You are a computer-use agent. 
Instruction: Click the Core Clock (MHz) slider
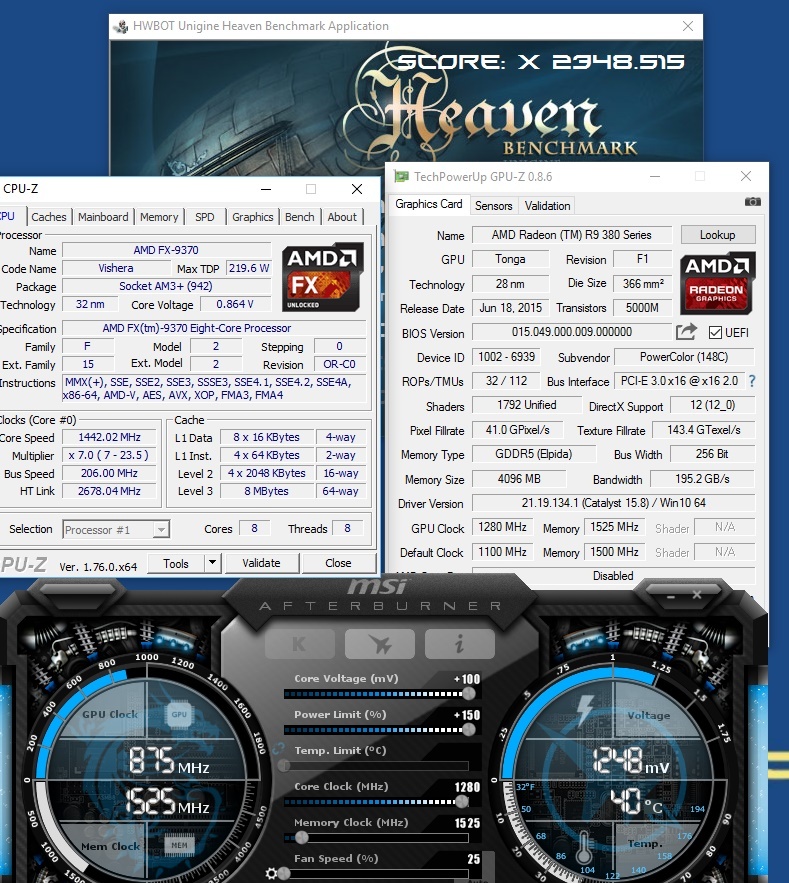[376, 801]
